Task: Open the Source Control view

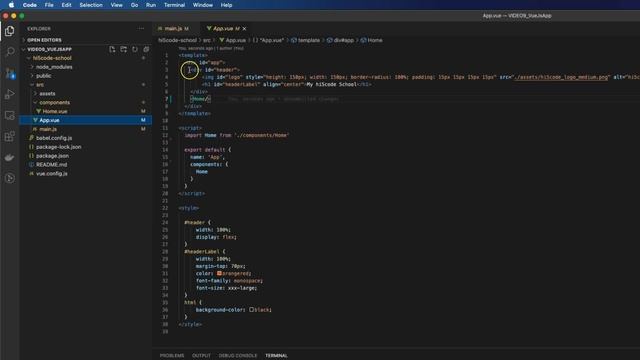Action: pyautogui.click(x=10, y=73)
